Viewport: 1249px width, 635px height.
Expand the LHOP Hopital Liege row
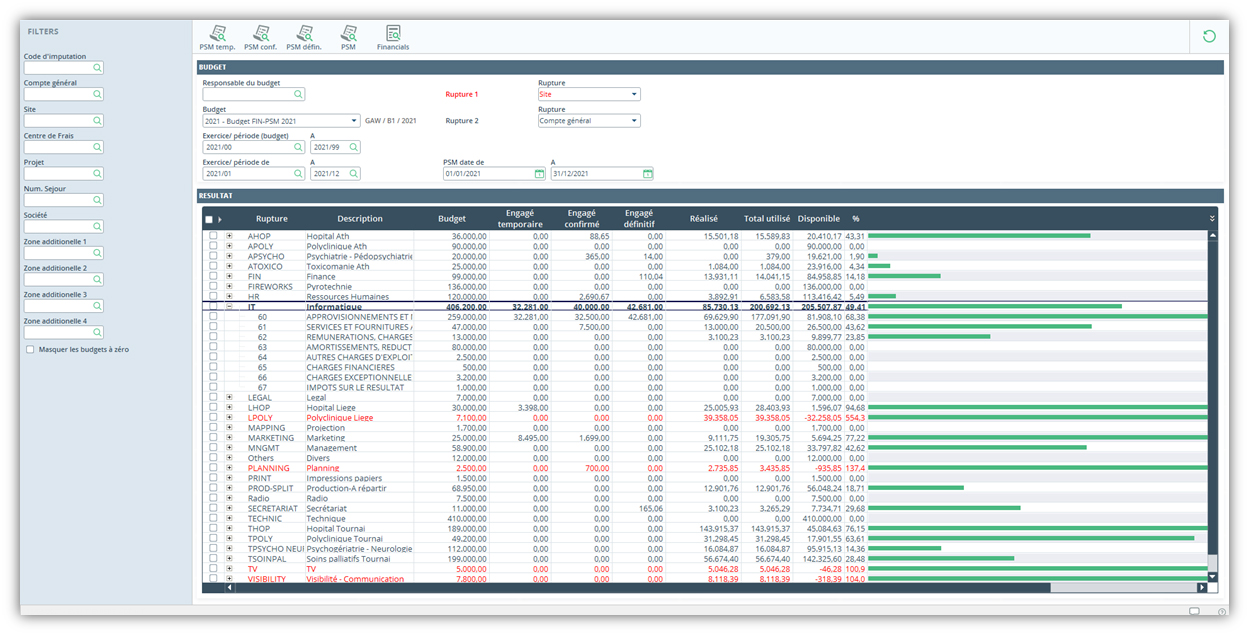point(230,407)
